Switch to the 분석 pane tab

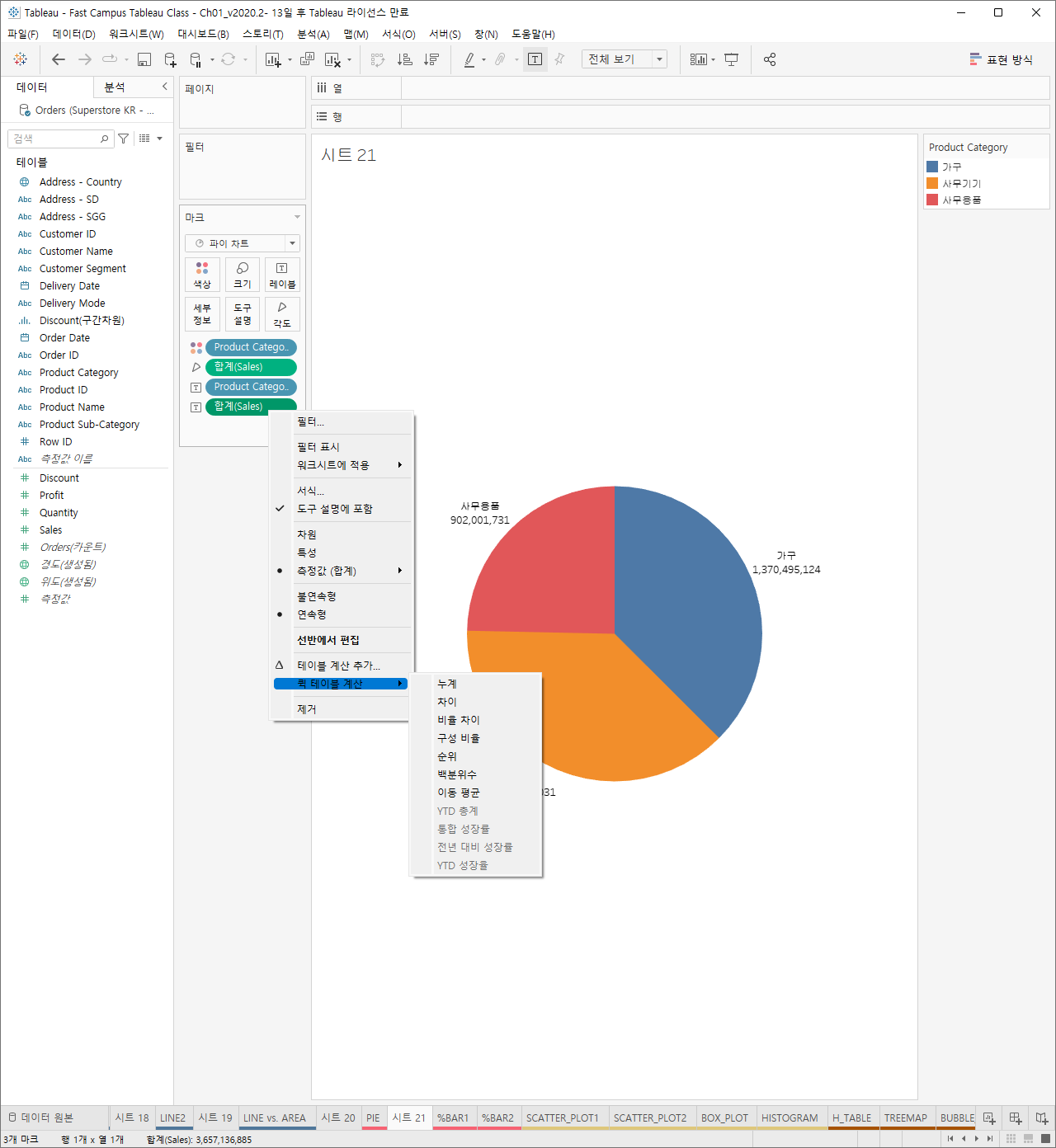point(115,87)
